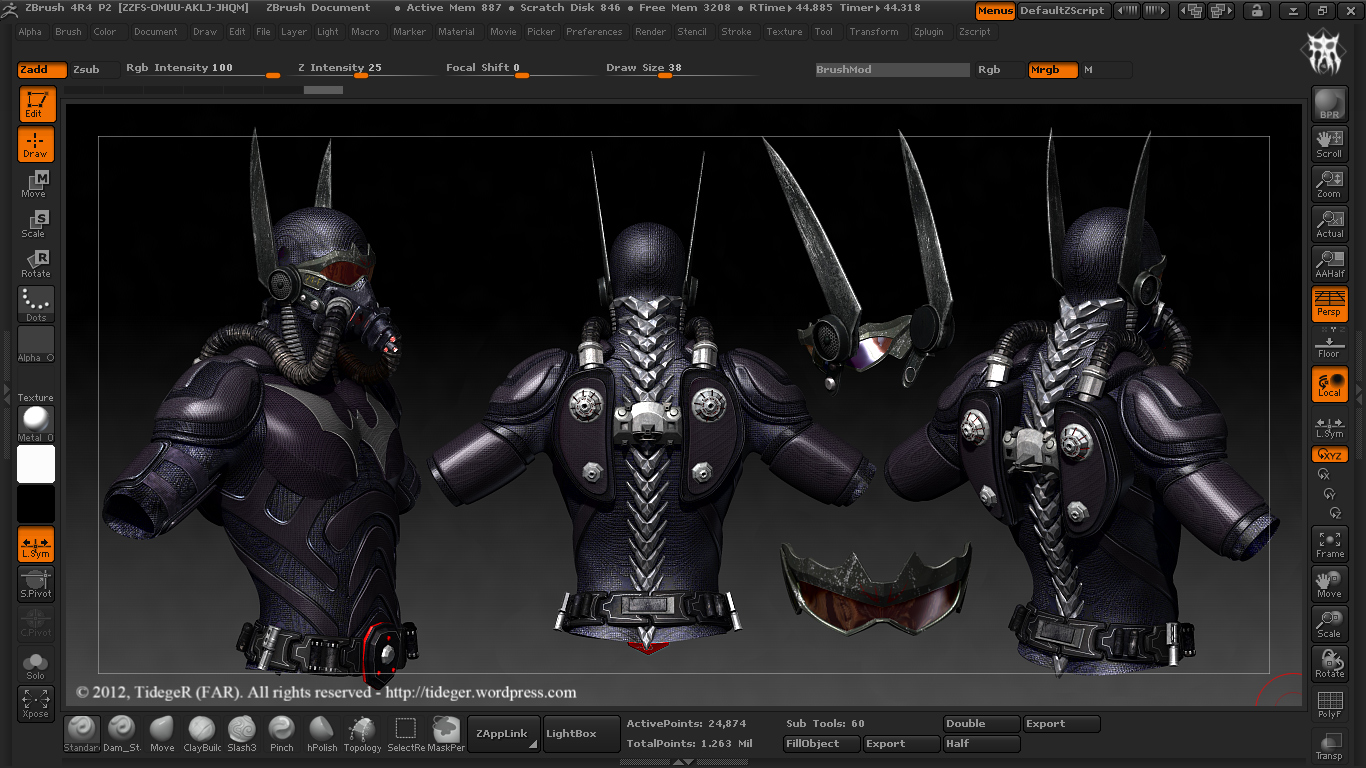Click the Scroll document button
The image size is (1366, 768).
tap(1330, 144)
